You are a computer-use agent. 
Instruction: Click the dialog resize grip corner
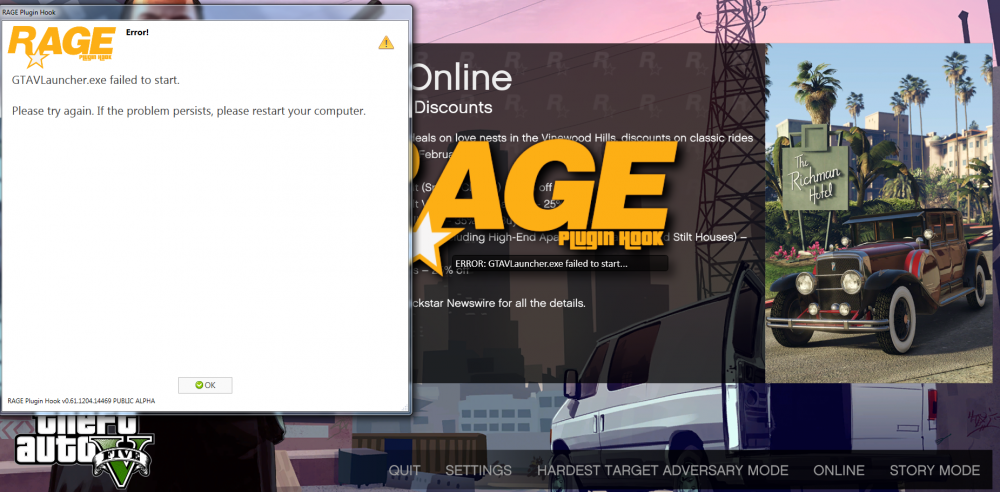click(x=405, y=407)
